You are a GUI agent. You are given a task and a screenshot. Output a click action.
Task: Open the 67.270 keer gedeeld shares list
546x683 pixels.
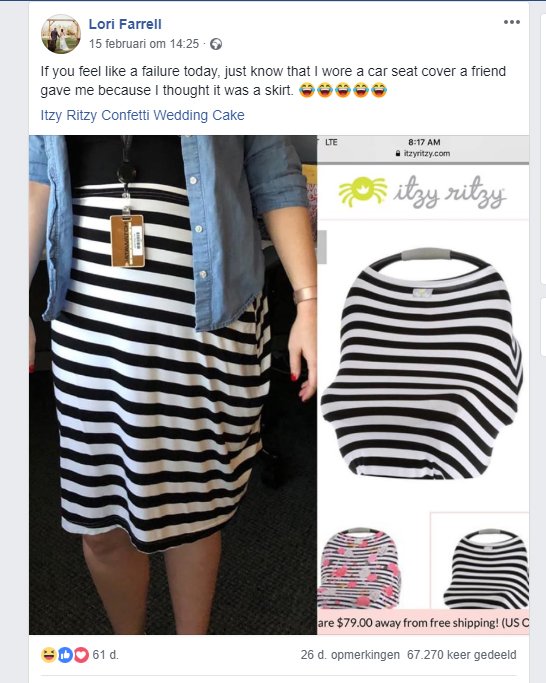461,655
